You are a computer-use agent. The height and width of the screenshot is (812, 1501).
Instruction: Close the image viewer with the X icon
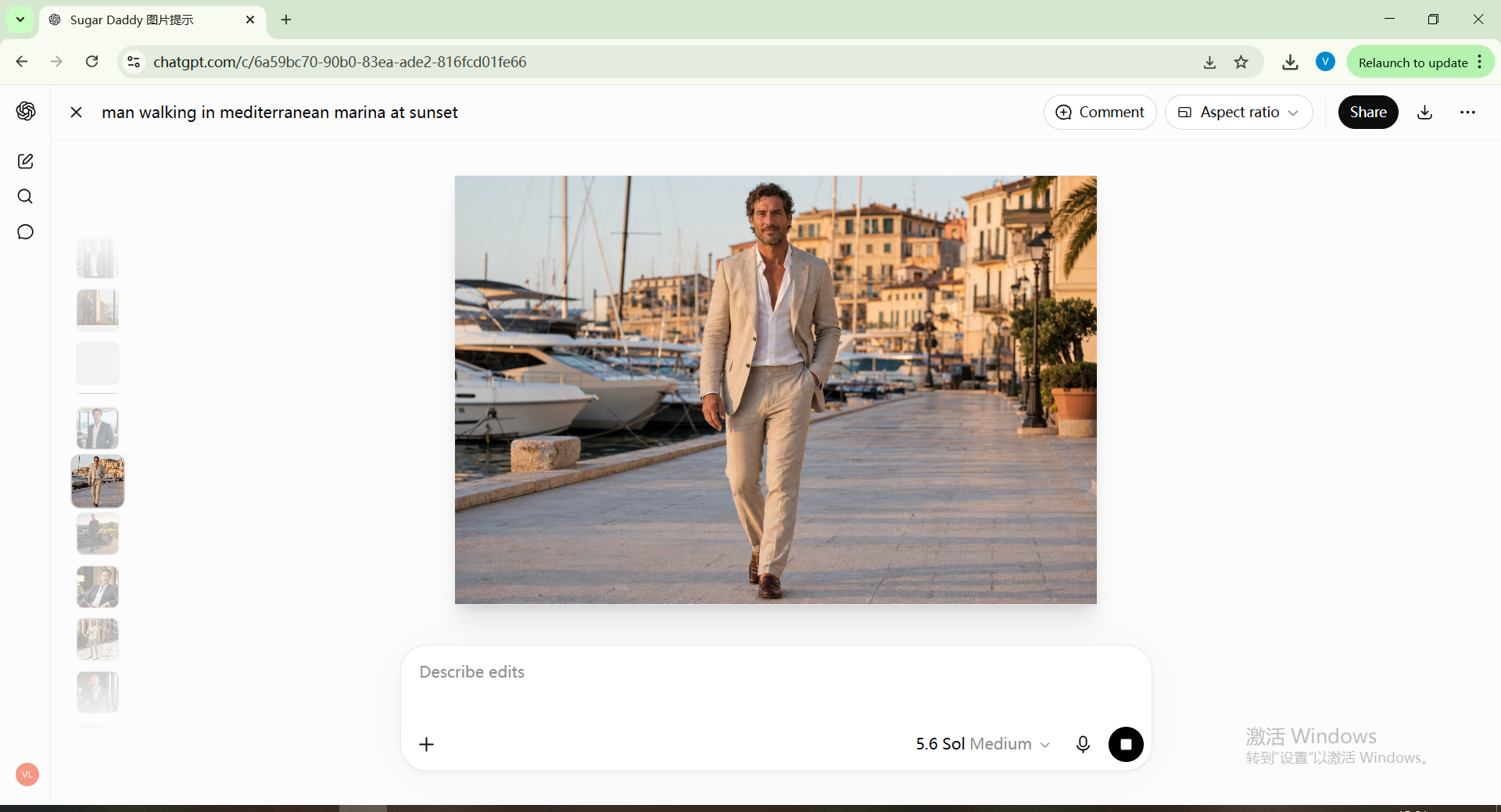[x=76, y=112]
